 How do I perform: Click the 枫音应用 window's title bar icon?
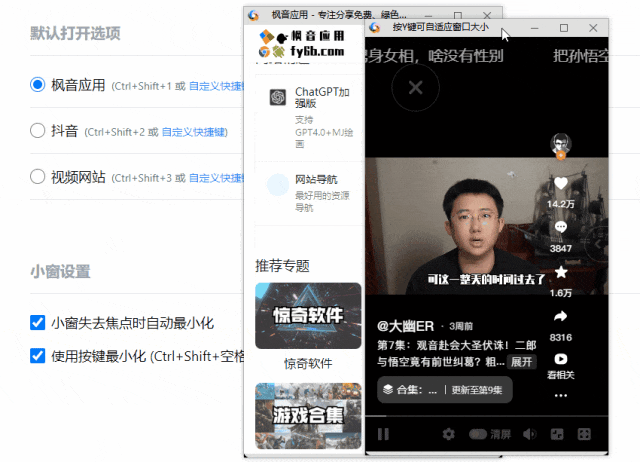point(253,15)
